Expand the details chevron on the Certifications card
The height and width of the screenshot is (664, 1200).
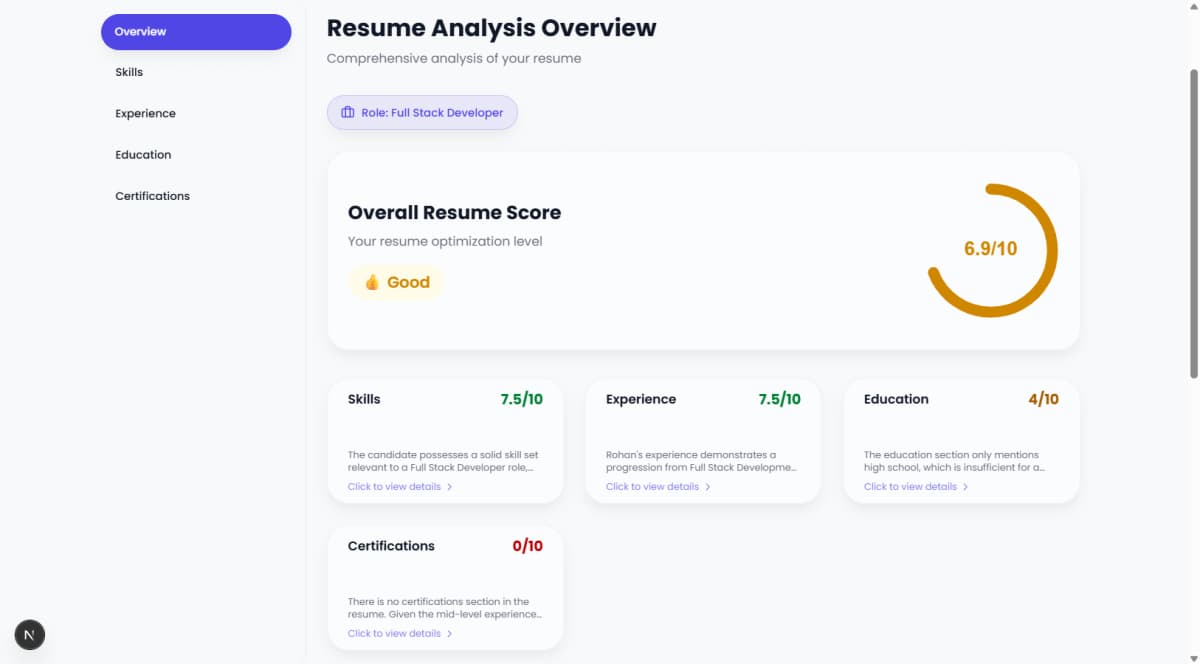point(450,632)
